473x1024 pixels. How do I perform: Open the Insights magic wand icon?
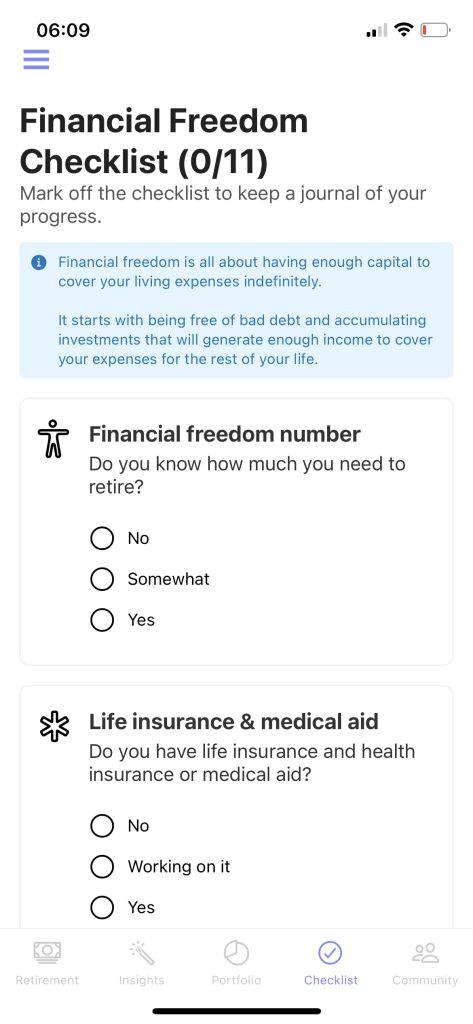coord(142,952)
